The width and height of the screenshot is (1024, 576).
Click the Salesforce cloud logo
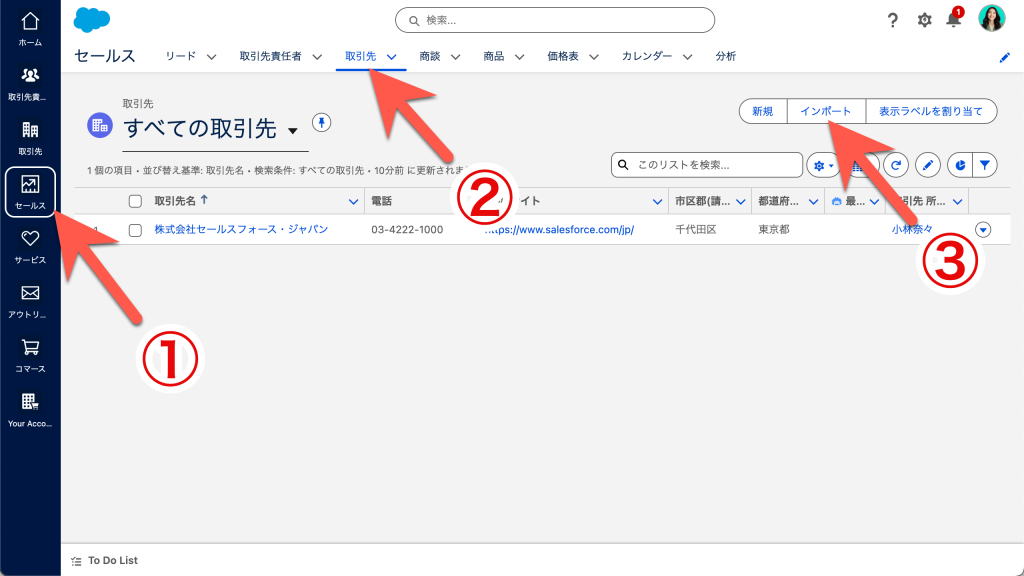tap(91, 20)
